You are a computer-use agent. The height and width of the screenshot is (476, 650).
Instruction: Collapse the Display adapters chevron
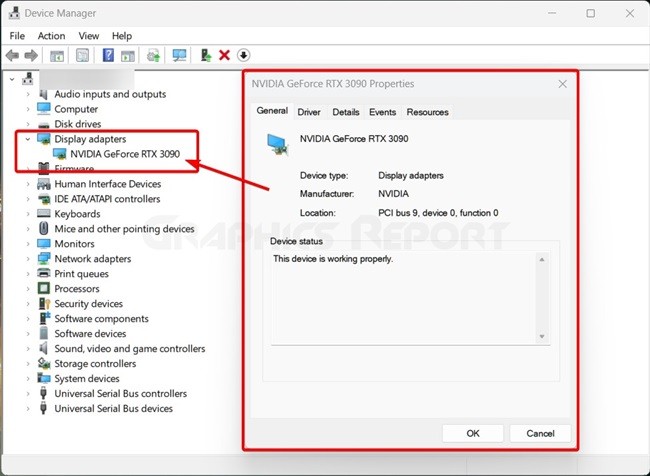(x=27, y=139)
